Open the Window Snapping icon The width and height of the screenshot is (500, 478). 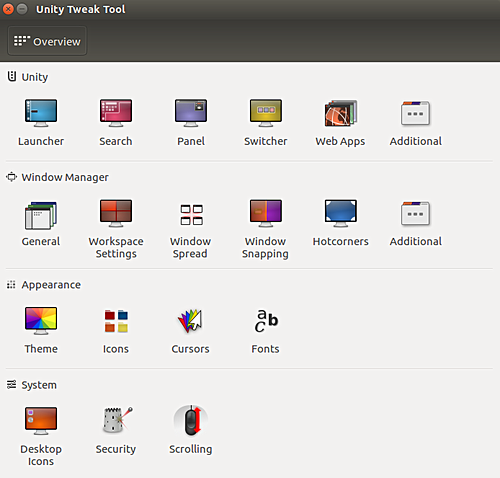point(266,213)
